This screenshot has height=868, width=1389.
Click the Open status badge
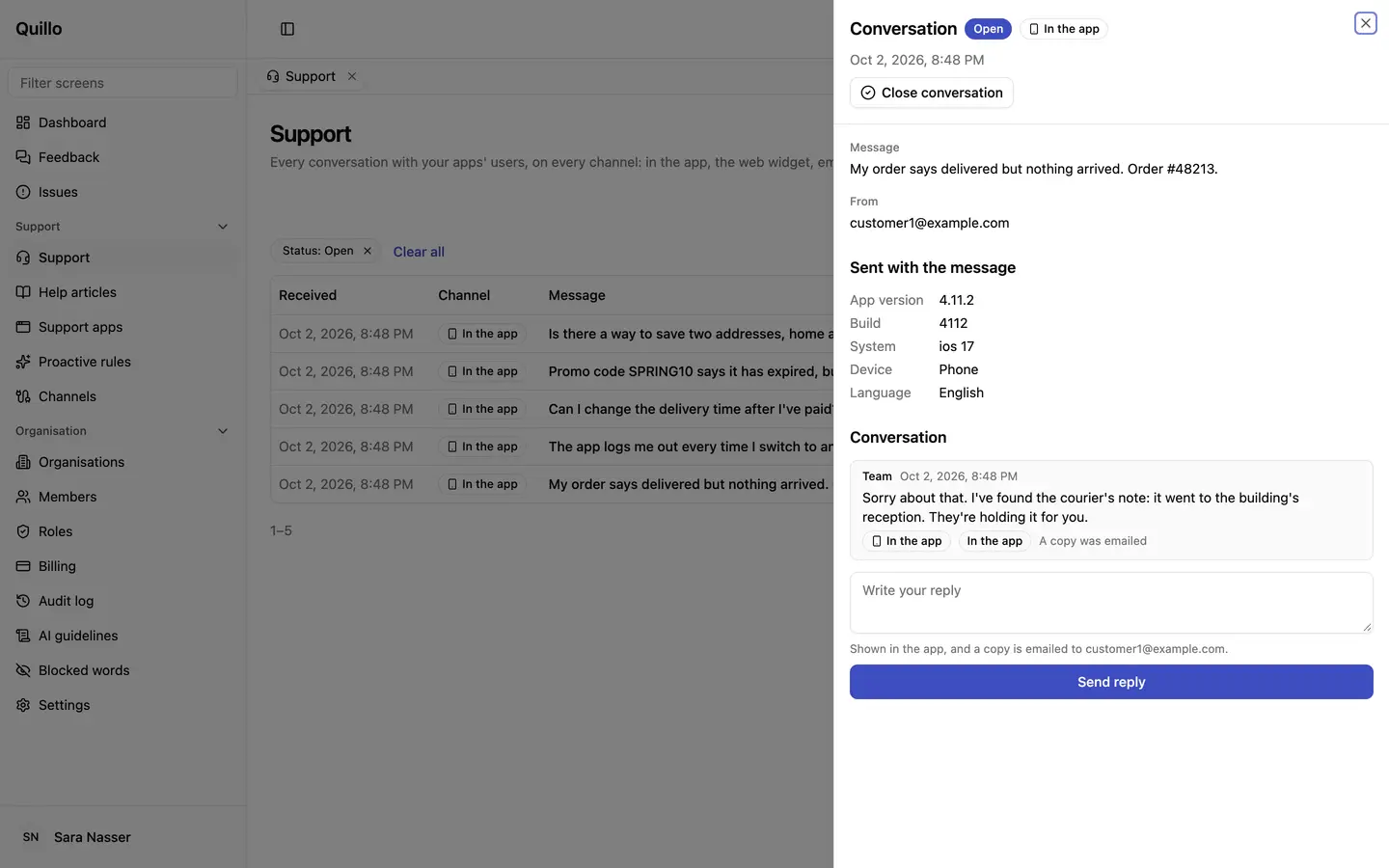tap(988, 29)
